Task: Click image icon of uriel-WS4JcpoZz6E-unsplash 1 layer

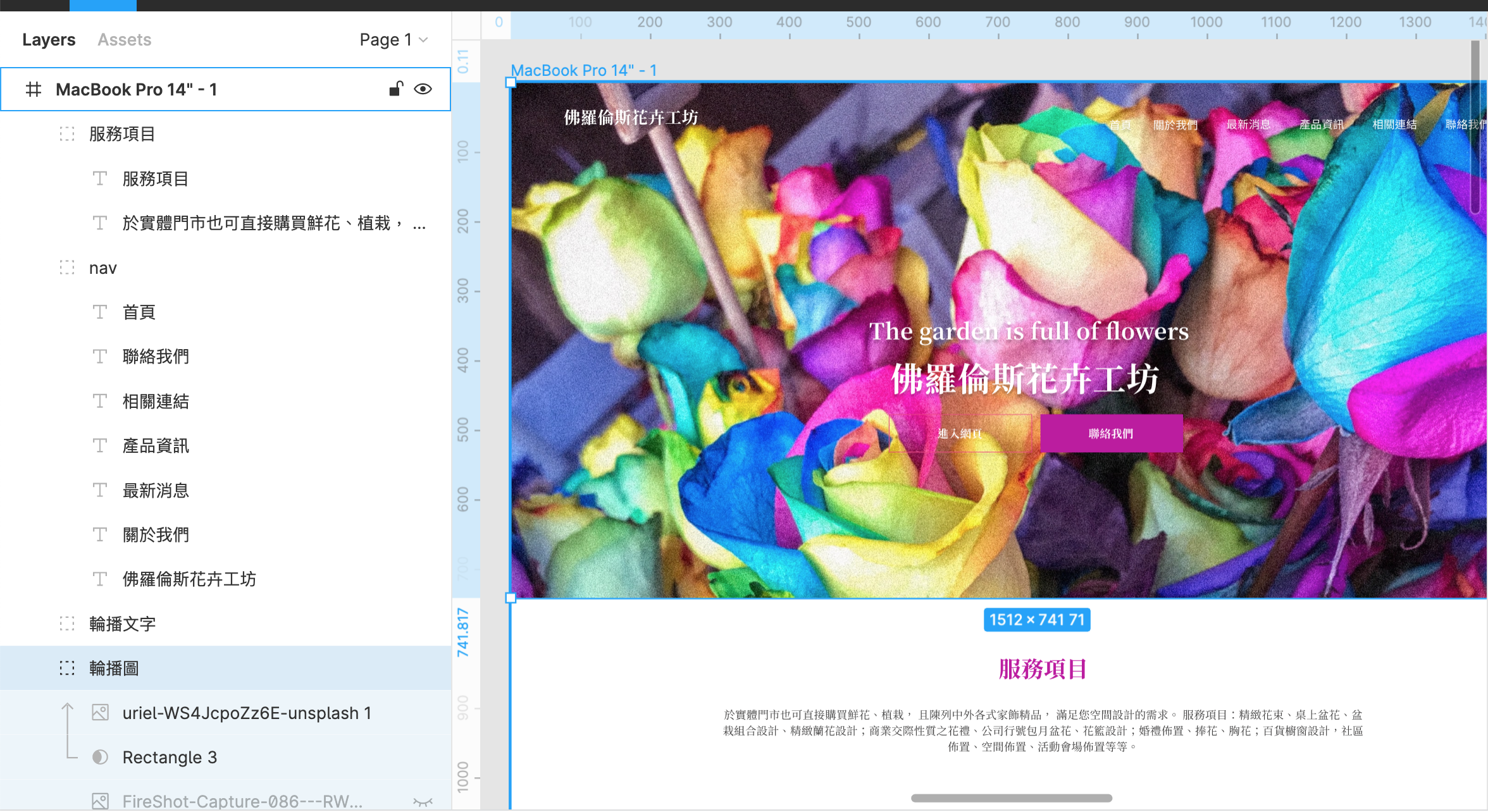Action: click(x=100, y=713)
